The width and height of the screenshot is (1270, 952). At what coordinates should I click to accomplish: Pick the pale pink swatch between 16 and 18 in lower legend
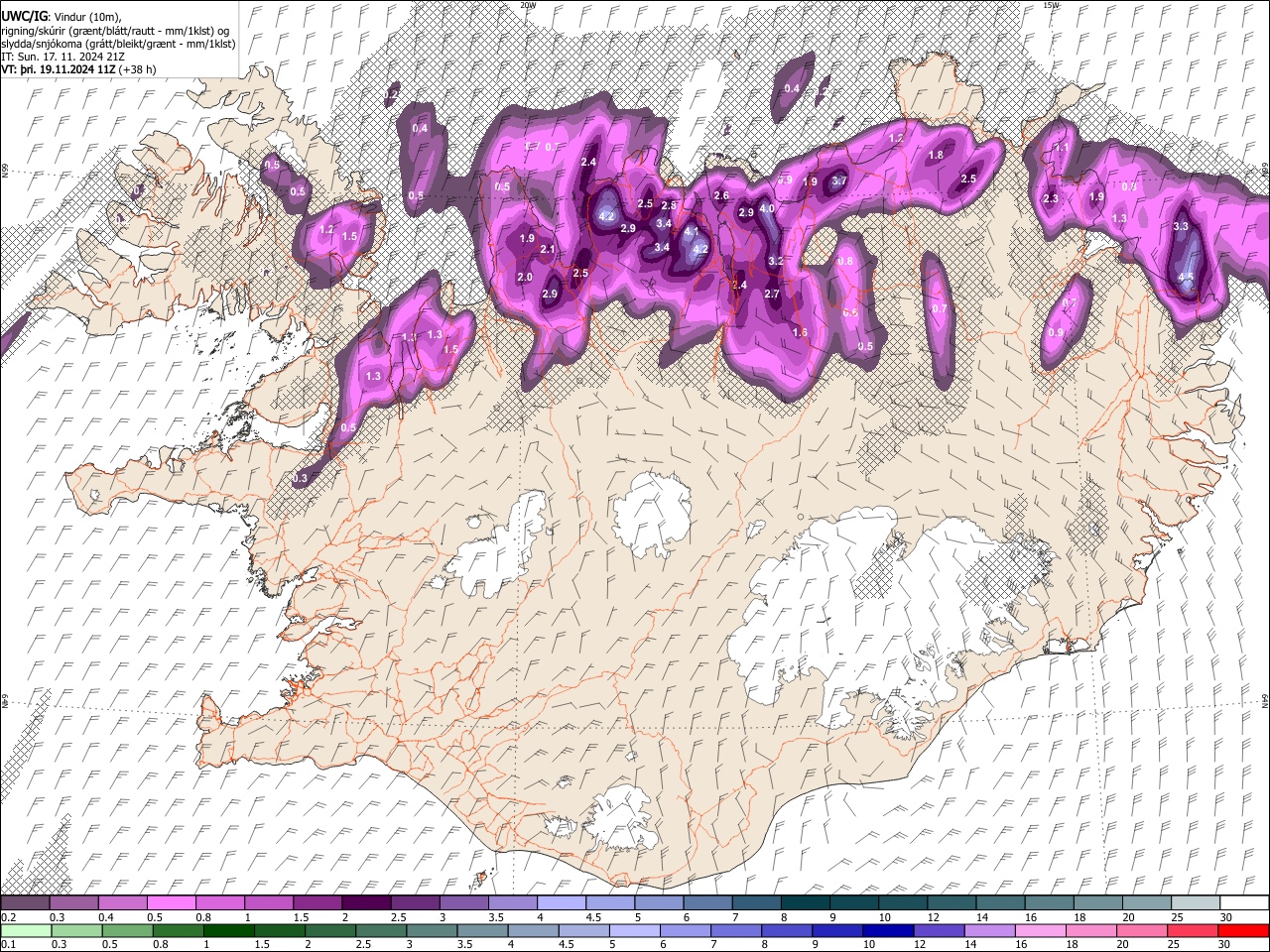coord(1040,930)
